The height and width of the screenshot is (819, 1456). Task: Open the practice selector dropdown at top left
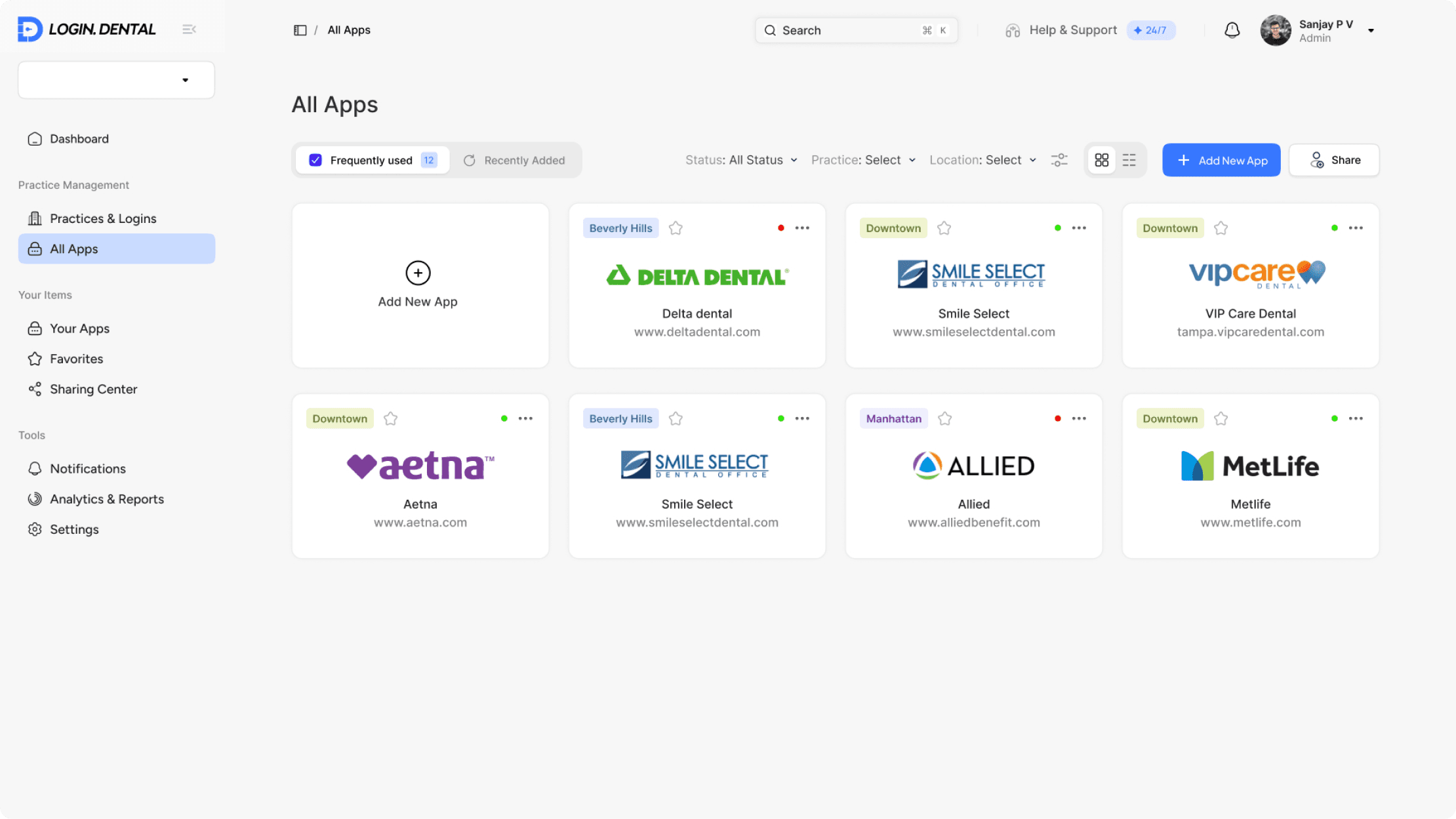(116, 79)
